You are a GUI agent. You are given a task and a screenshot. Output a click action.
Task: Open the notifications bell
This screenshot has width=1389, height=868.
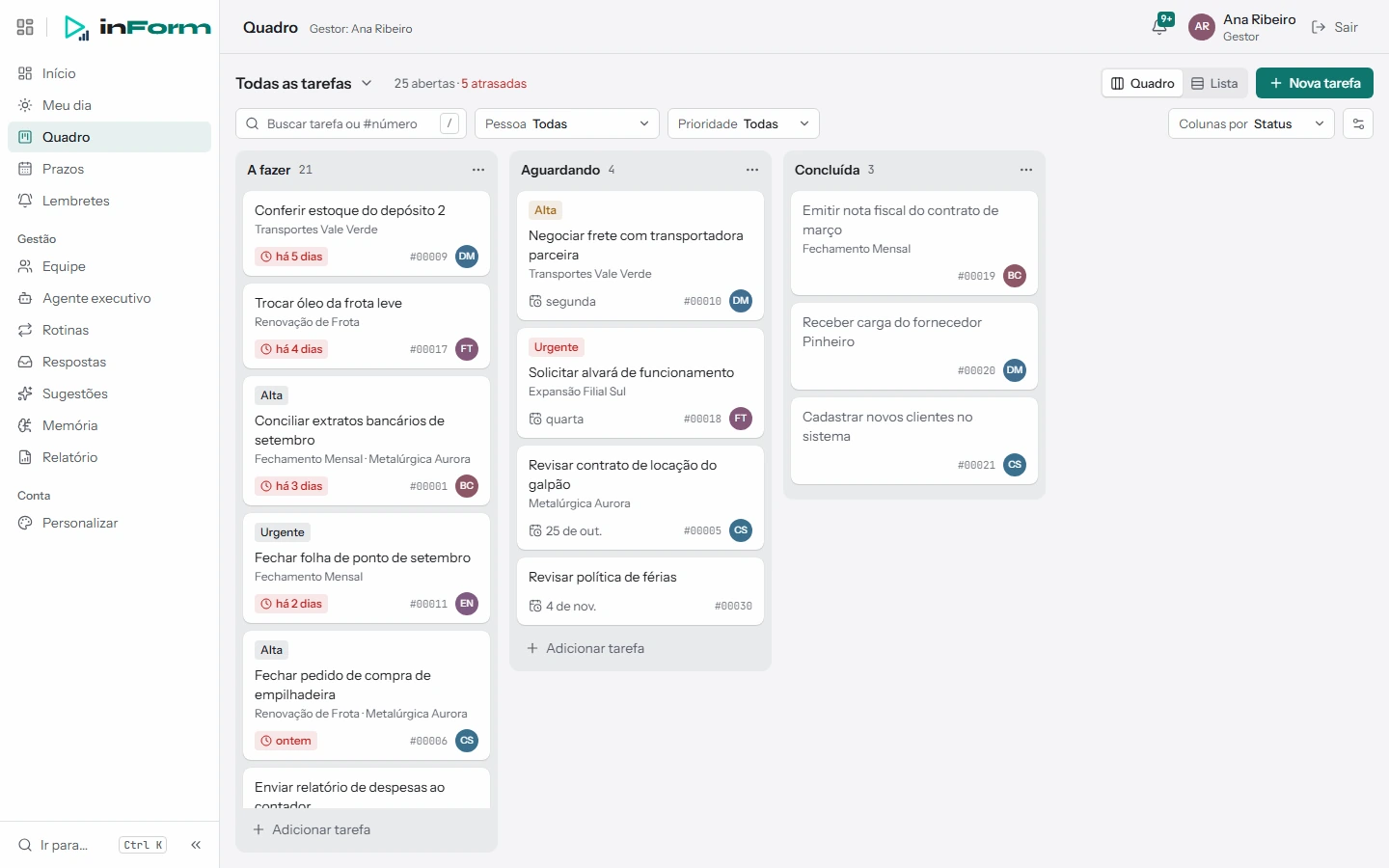pyautogui.click(x=1160, y=27)
